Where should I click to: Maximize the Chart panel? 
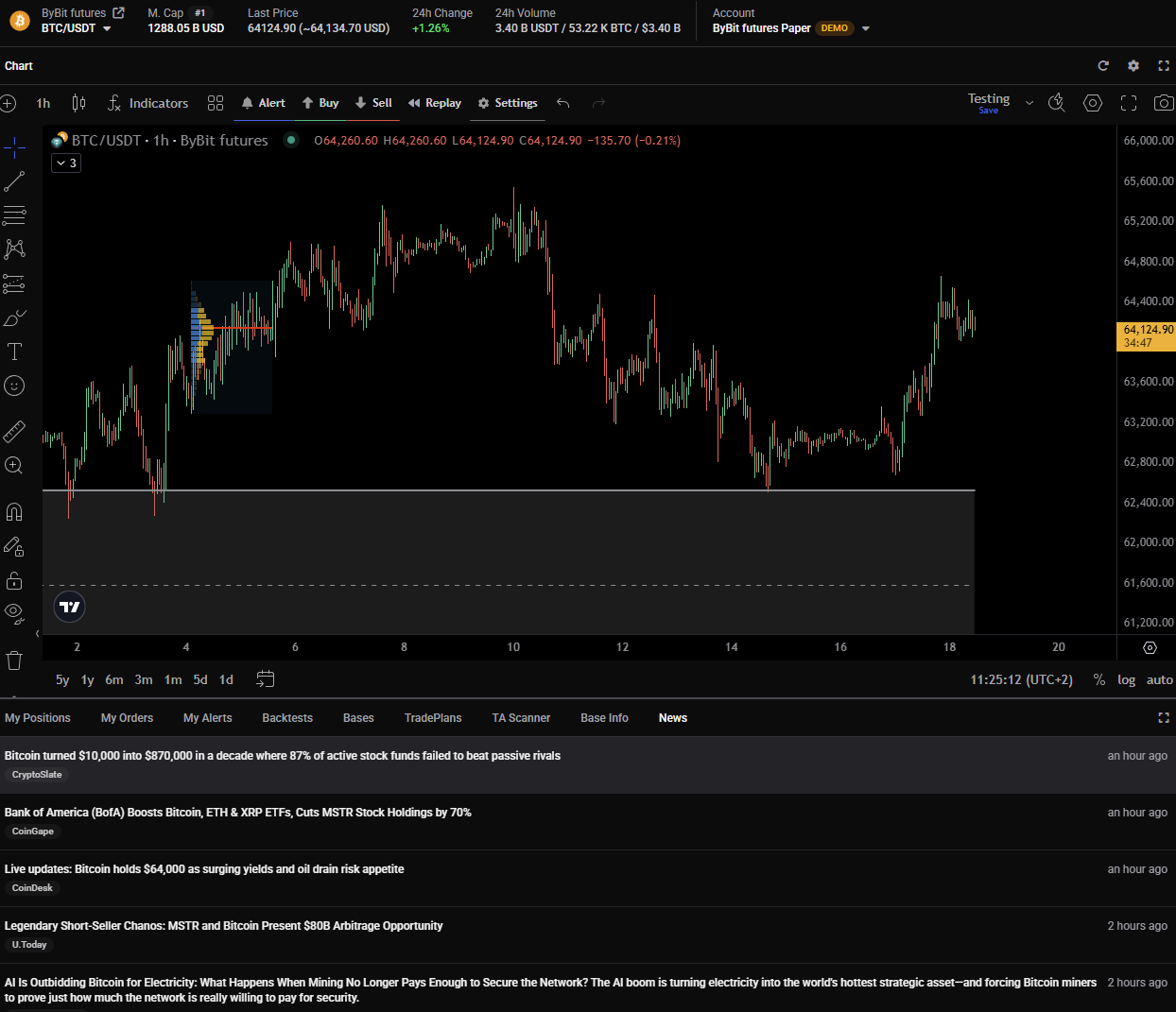pos(1164,66)
